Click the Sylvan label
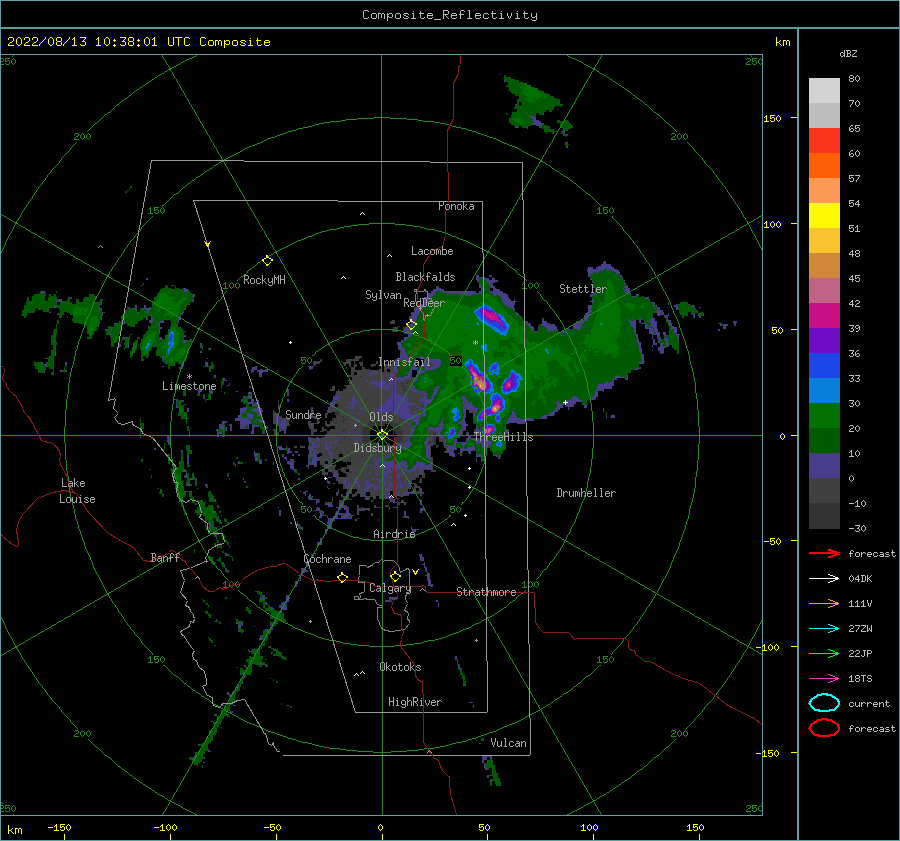 [x=383, y=294]
